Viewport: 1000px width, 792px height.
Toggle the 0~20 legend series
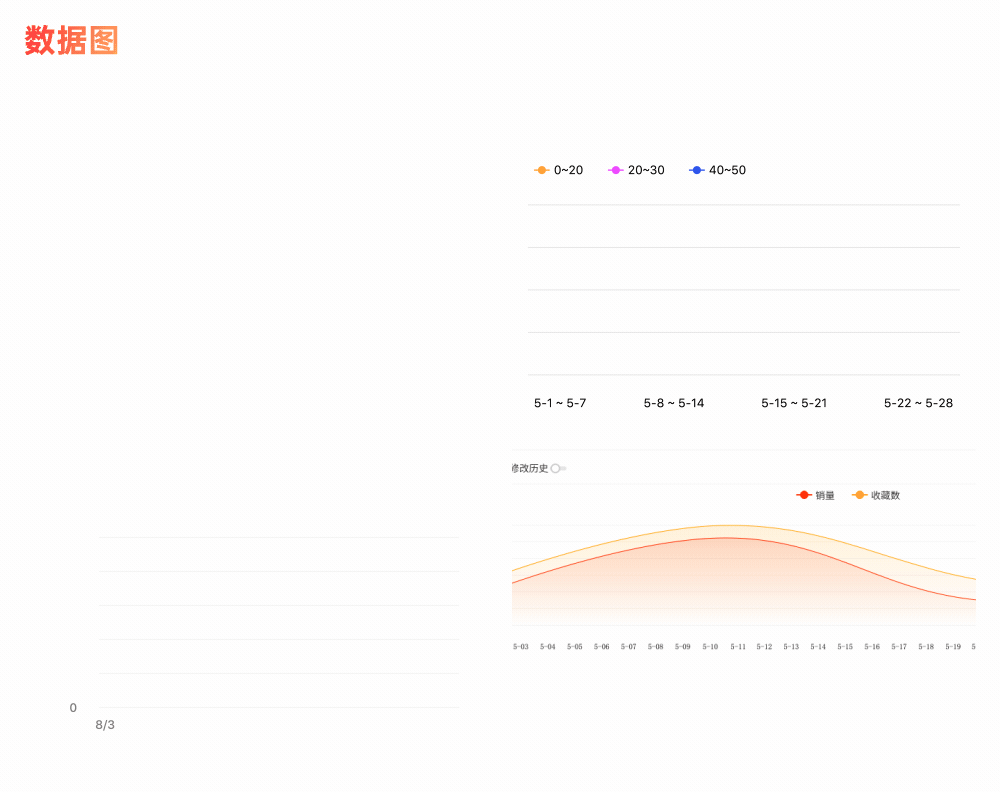(558, 170)
